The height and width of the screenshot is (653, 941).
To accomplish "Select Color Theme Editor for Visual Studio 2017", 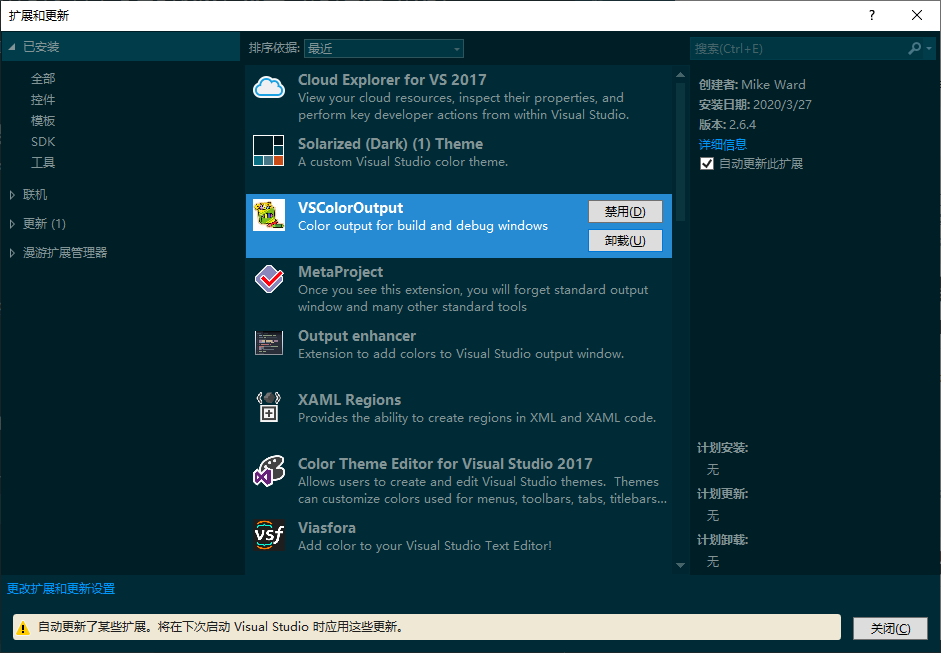I will coord(445,464).
